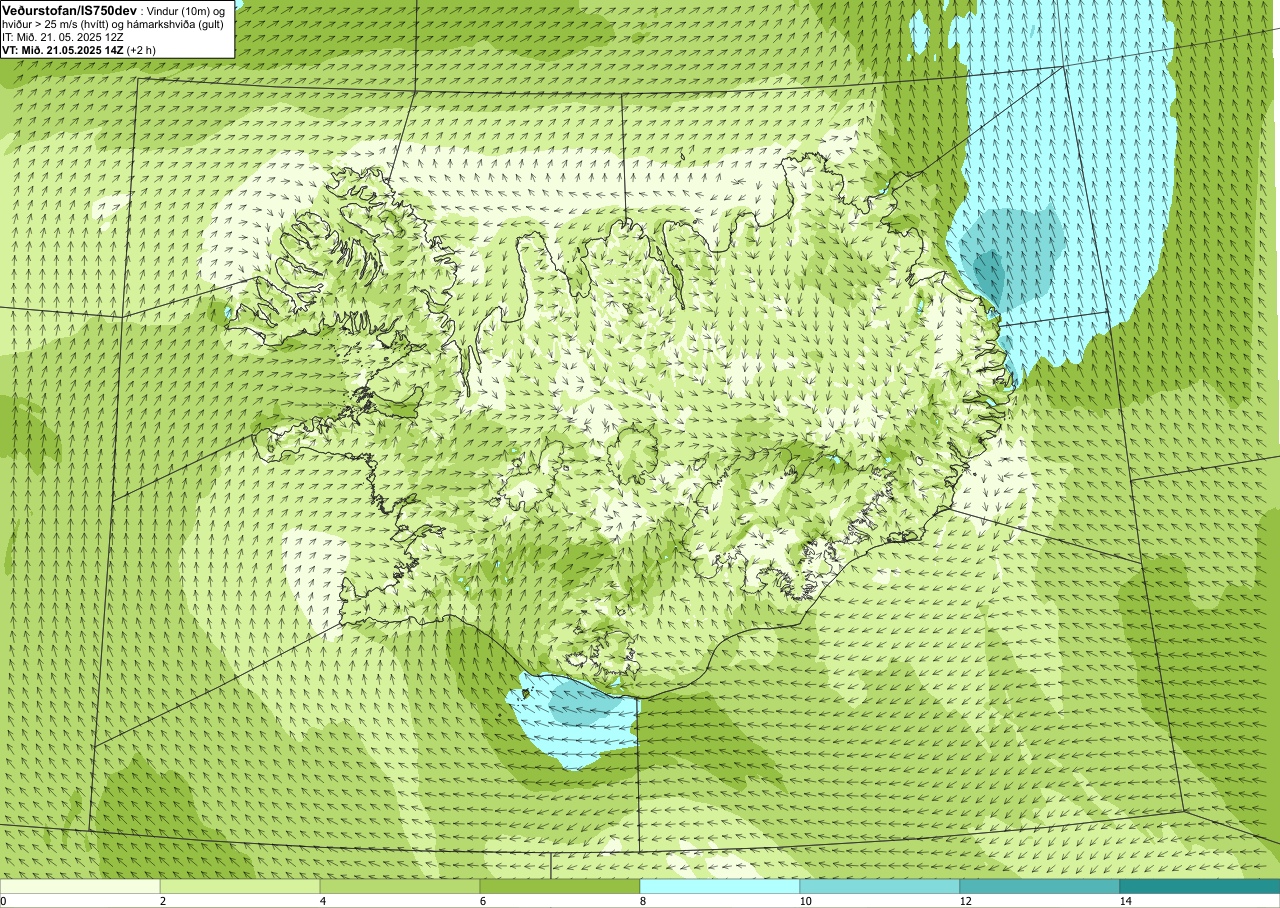Screen dimensions: 1280x908
Task: Select the 8–10 light cyan legend segment
Action: point(720,886)
